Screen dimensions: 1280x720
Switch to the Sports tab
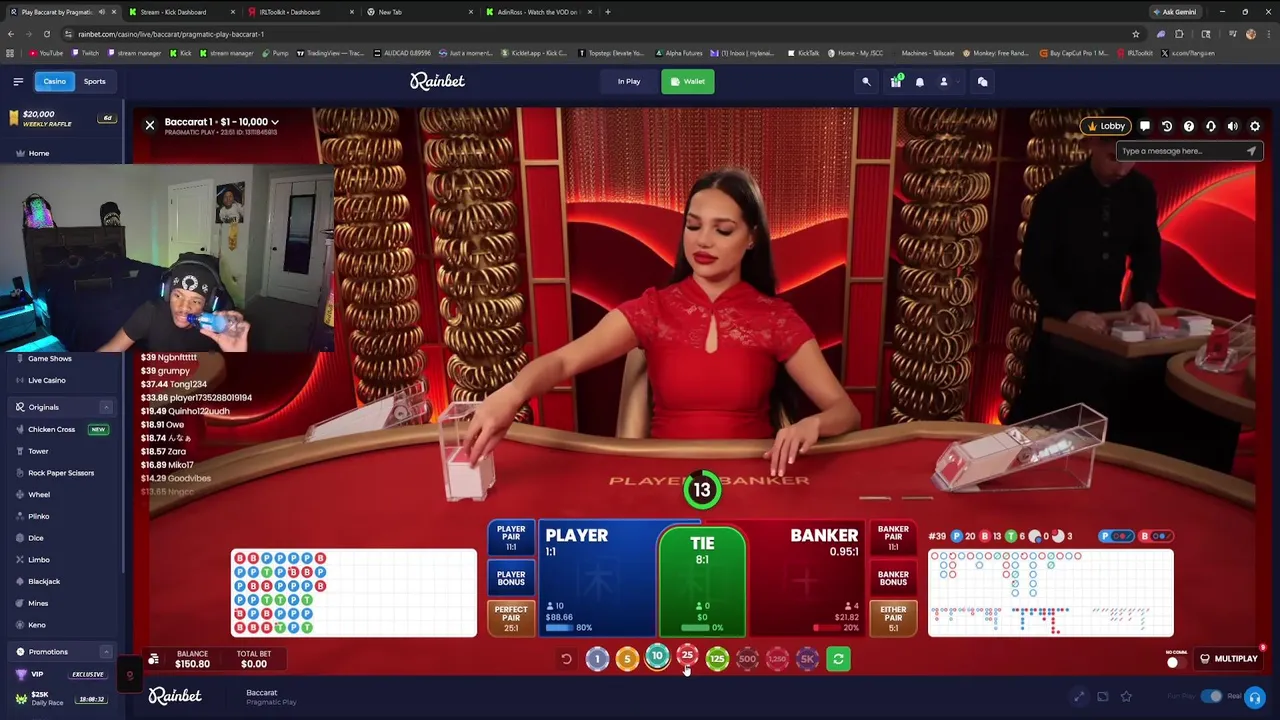tap(95, 81)
